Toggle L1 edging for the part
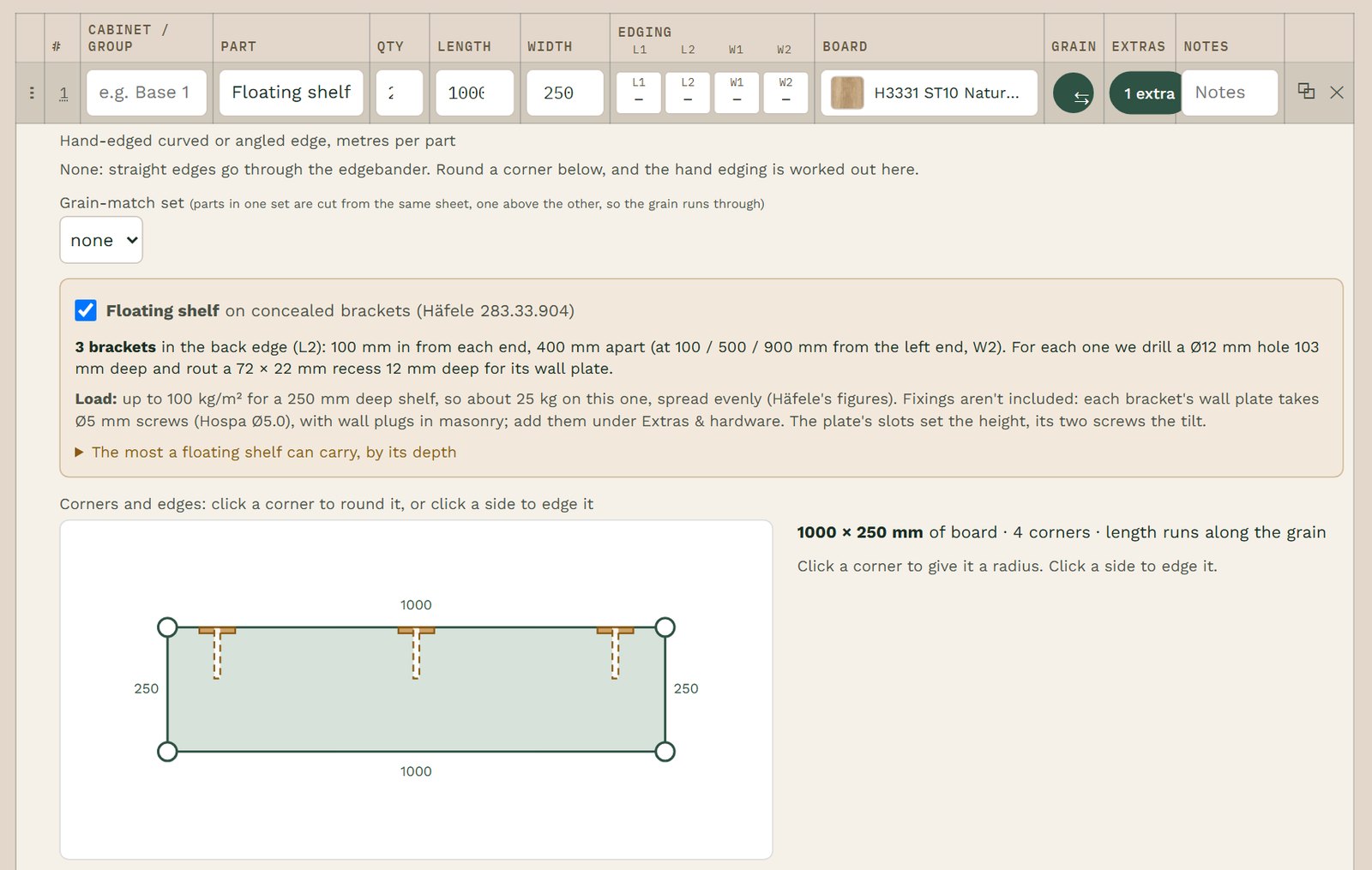The height and width of the screenshot is (870, 1372). [639, 93]
